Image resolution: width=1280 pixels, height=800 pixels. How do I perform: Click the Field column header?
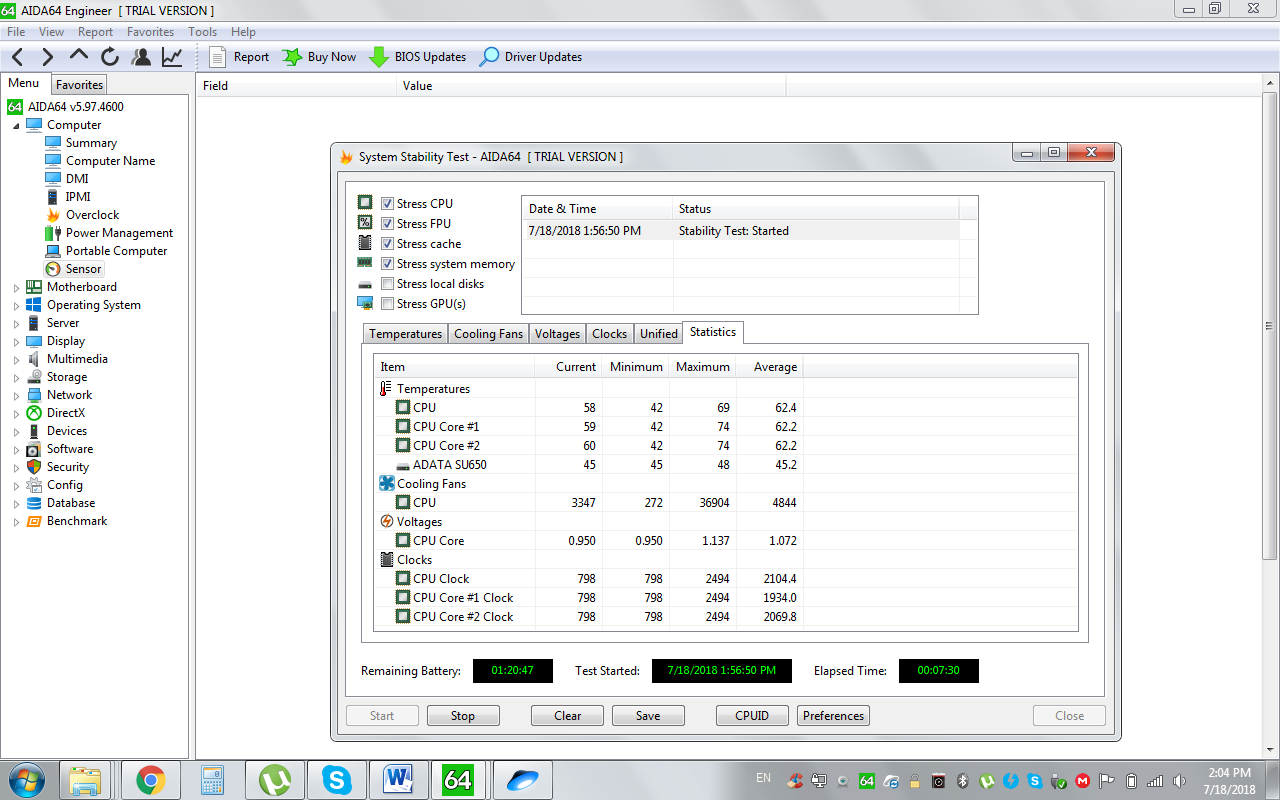point(296,86)
